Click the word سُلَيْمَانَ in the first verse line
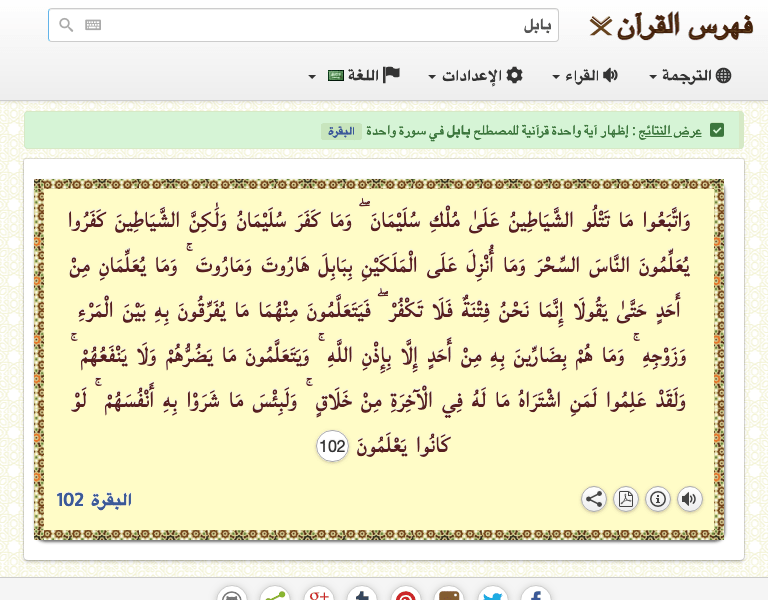The width and height of the screenshot is (768, 600). [x=396, y=220]
